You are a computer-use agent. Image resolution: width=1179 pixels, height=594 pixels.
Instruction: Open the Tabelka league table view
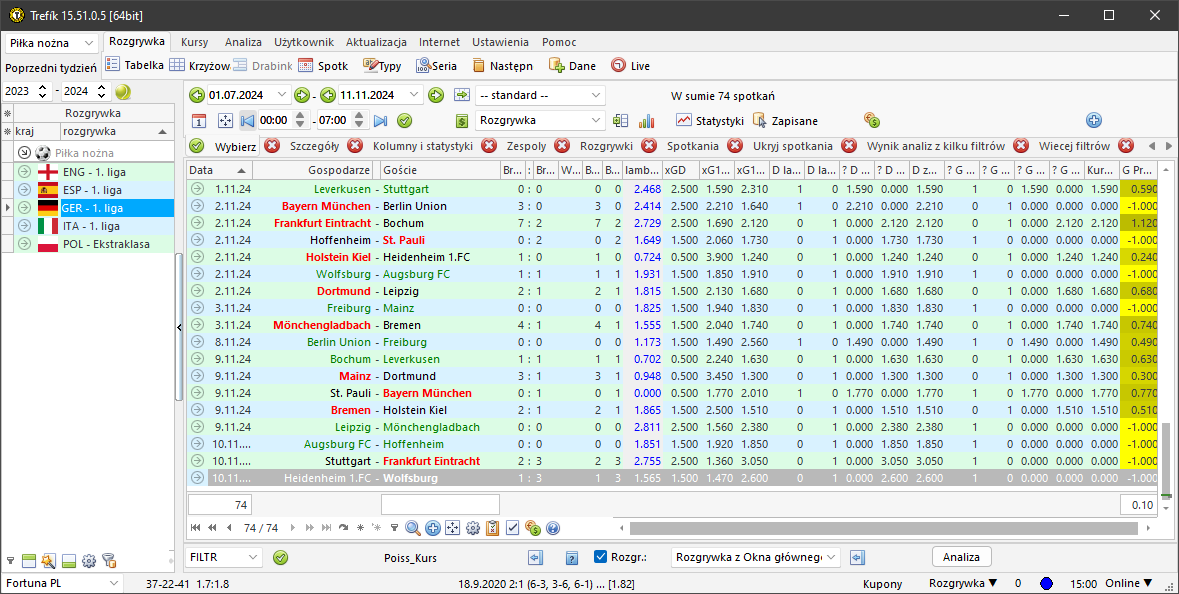point(135,66)
